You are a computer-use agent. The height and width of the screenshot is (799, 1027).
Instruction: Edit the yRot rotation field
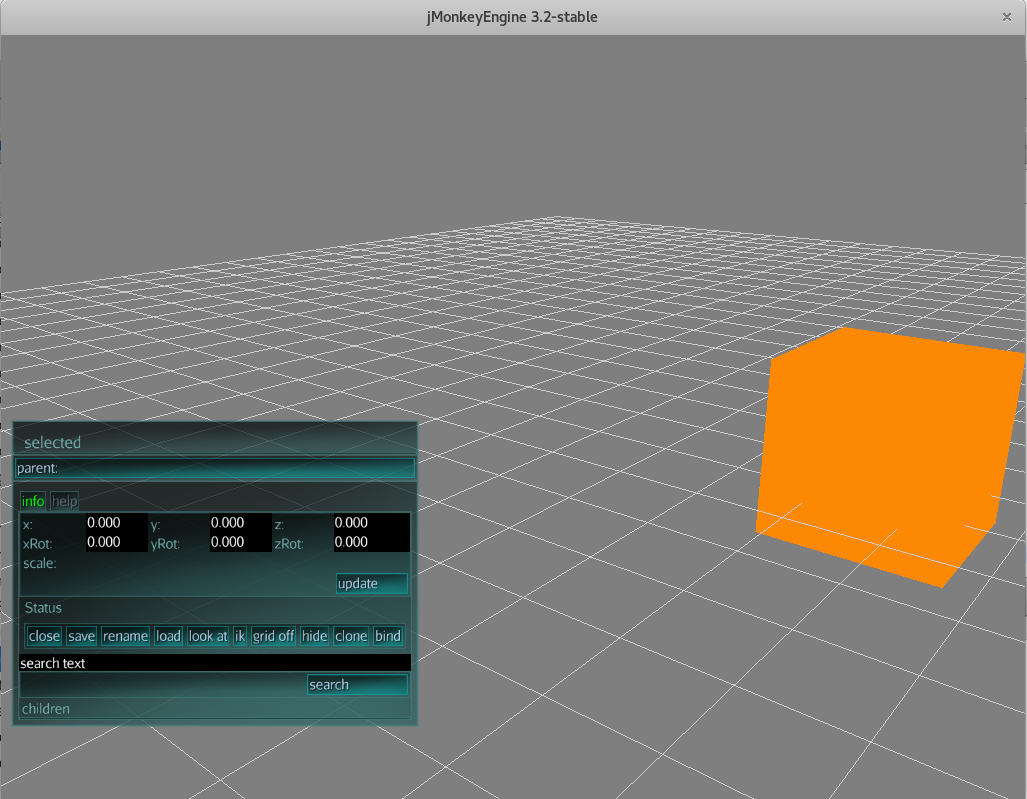[240, 542]
